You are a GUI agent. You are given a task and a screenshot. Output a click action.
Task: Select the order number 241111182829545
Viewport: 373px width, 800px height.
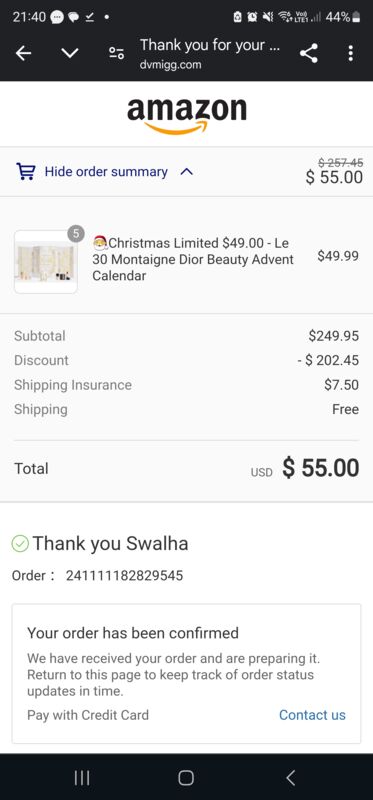click(x=125, y=576)
